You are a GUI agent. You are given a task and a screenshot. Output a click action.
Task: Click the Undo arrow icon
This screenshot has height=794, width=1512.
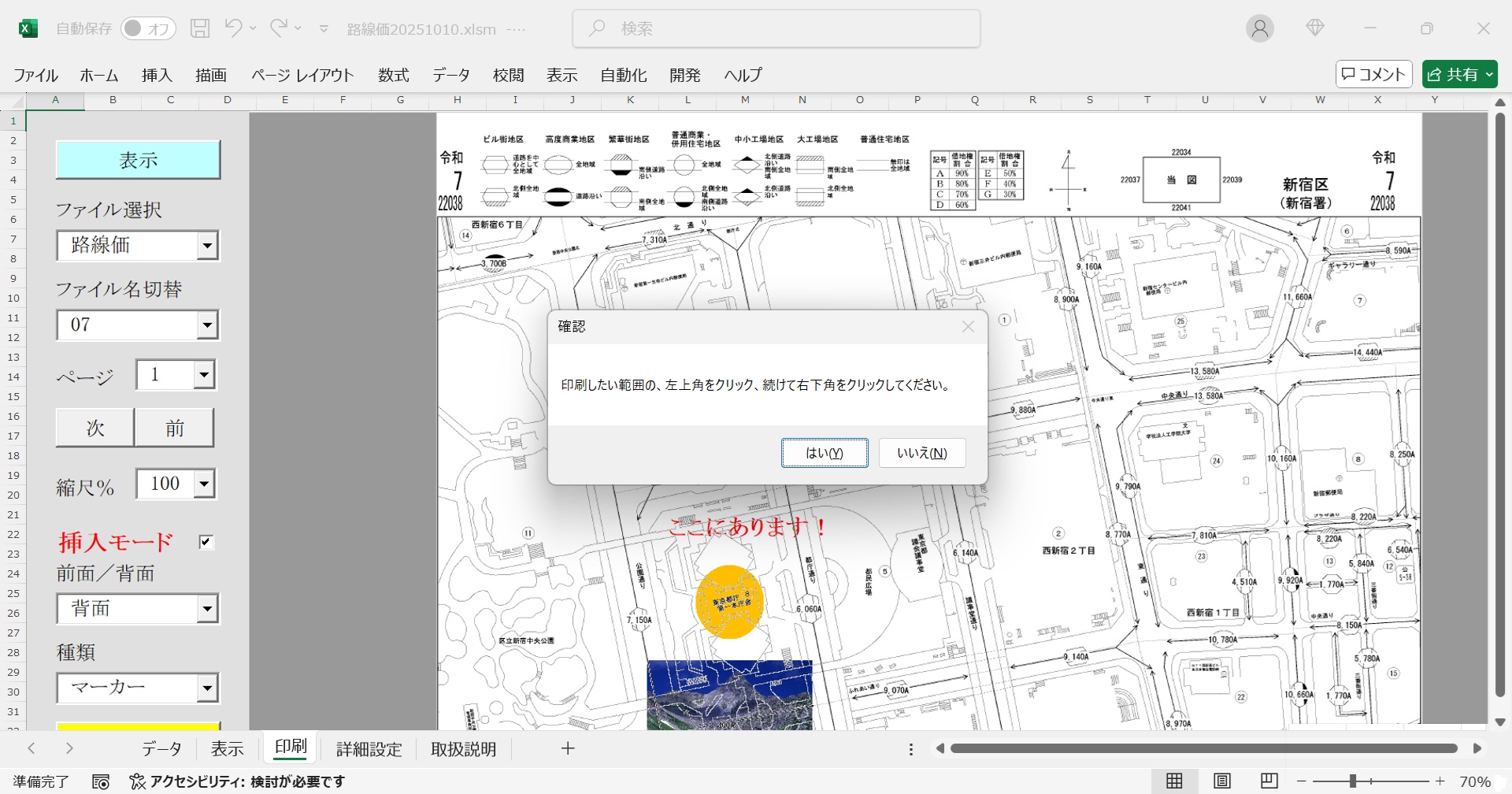pyautogui.click(x=233, y=28)
